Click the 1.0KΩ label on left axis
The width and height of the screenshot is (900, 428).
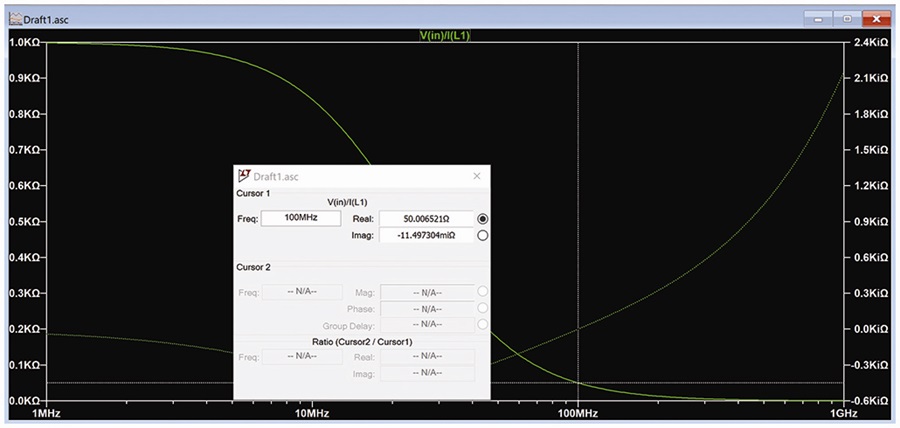[x=24, y=42]
